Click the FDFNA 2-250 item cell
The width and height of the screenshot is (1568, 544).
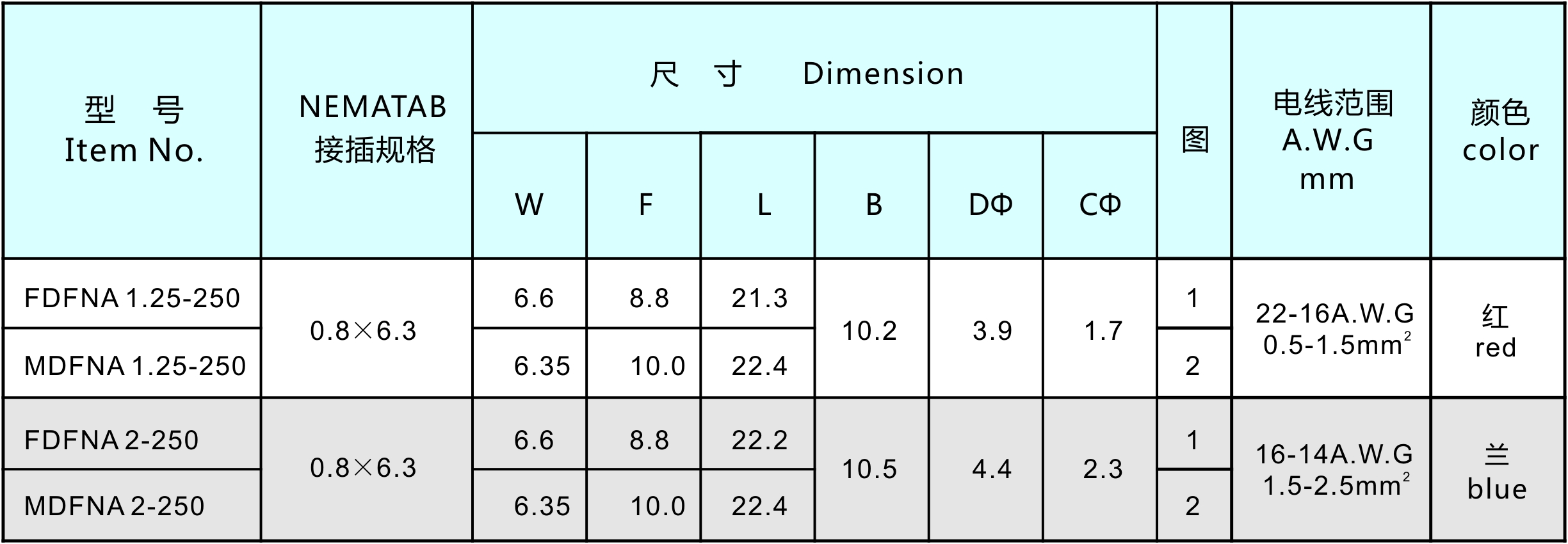pos(111,440)
